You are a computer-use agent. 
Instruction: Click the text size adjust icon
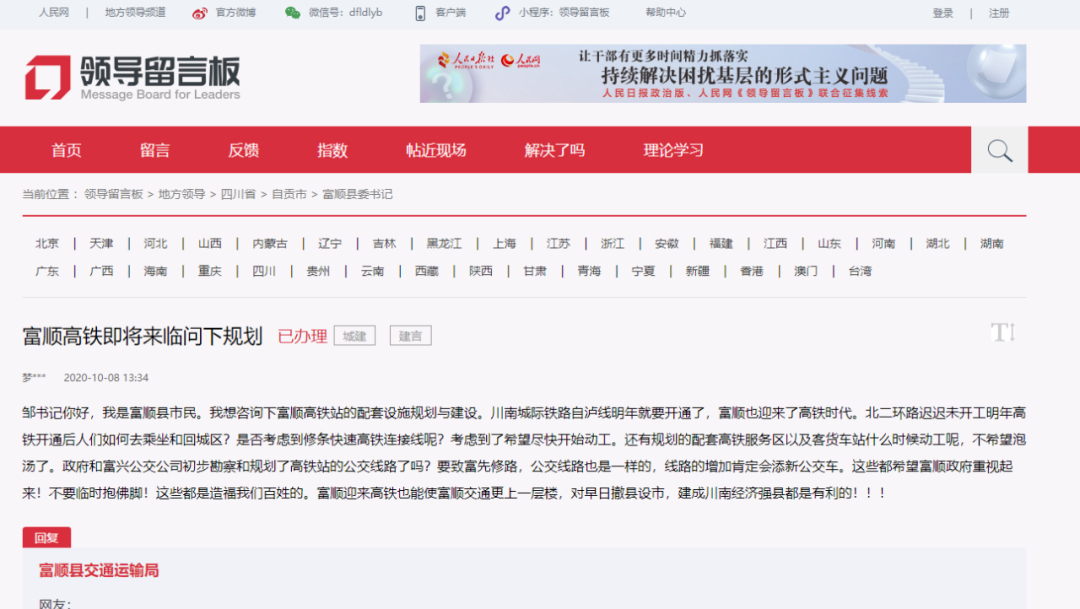(1003, 333)
